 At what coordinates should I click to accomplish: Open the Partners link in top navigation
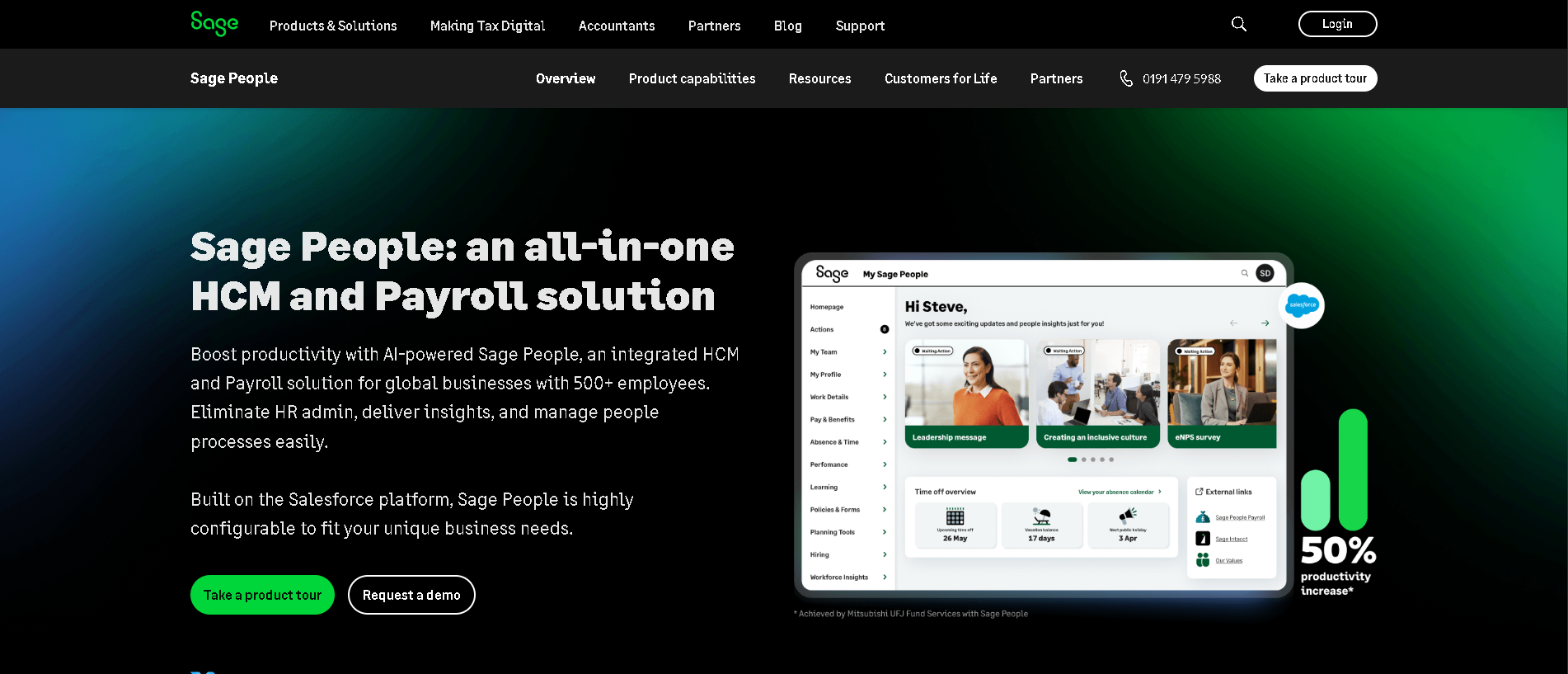[x=714, y=26]
